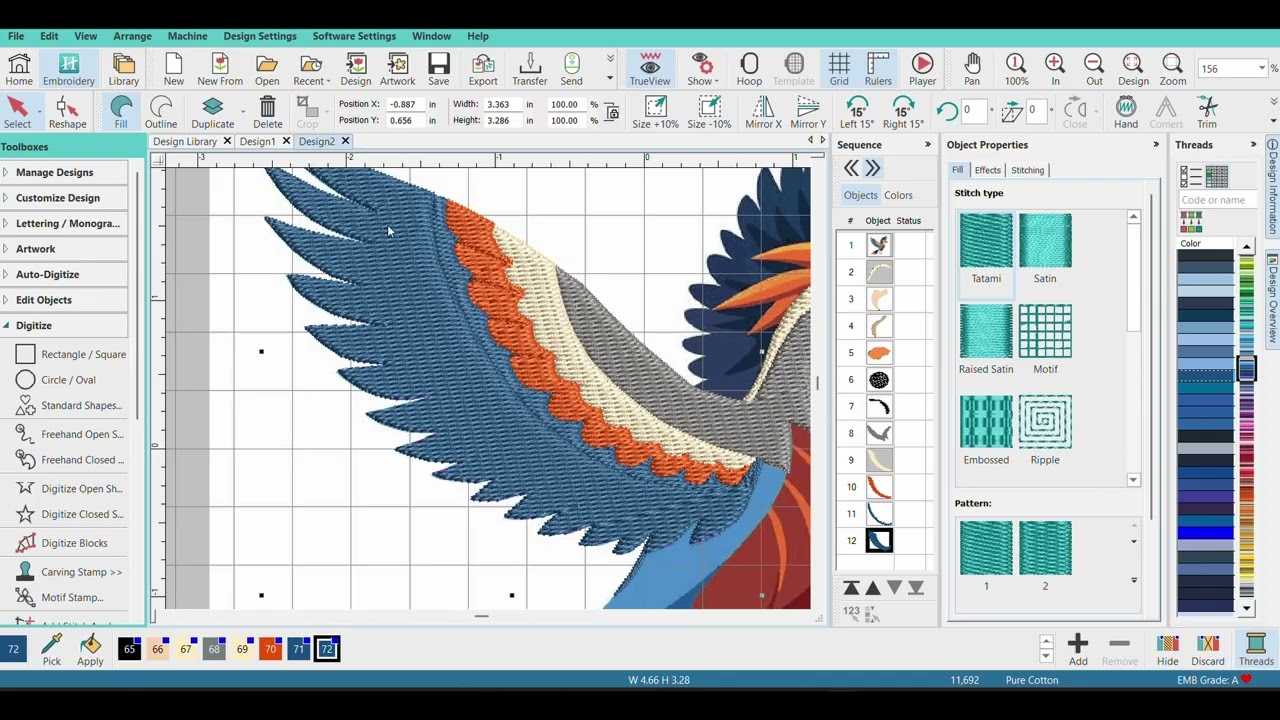Open the zoom percentage dropdown
Screen dimensions: 1280x720
[1262, 68]
